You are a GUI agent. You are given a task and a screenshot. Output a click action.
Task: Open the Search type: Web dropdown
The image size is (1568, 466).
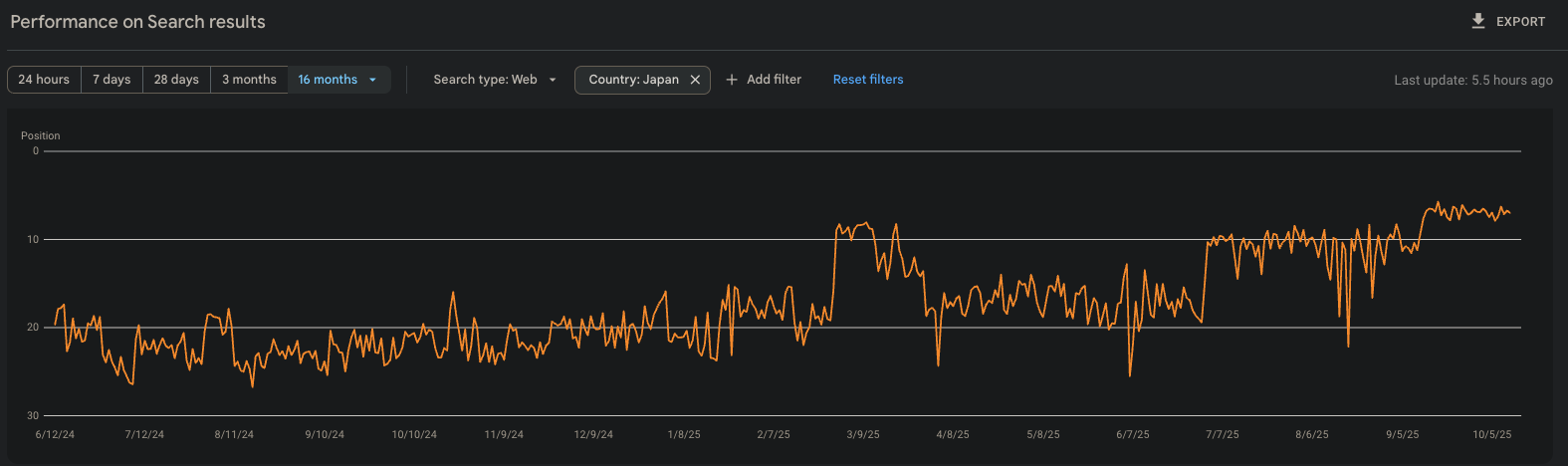point(495,80)
